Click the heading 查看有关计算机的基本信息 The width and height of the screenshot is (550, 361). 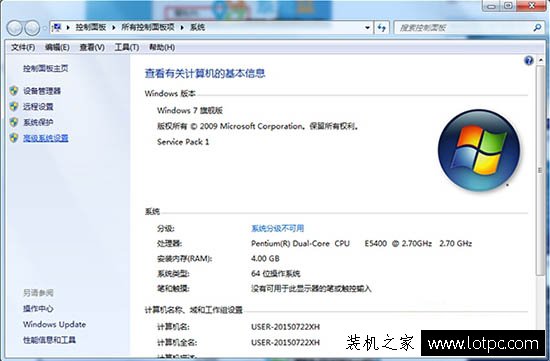(205, 73)
